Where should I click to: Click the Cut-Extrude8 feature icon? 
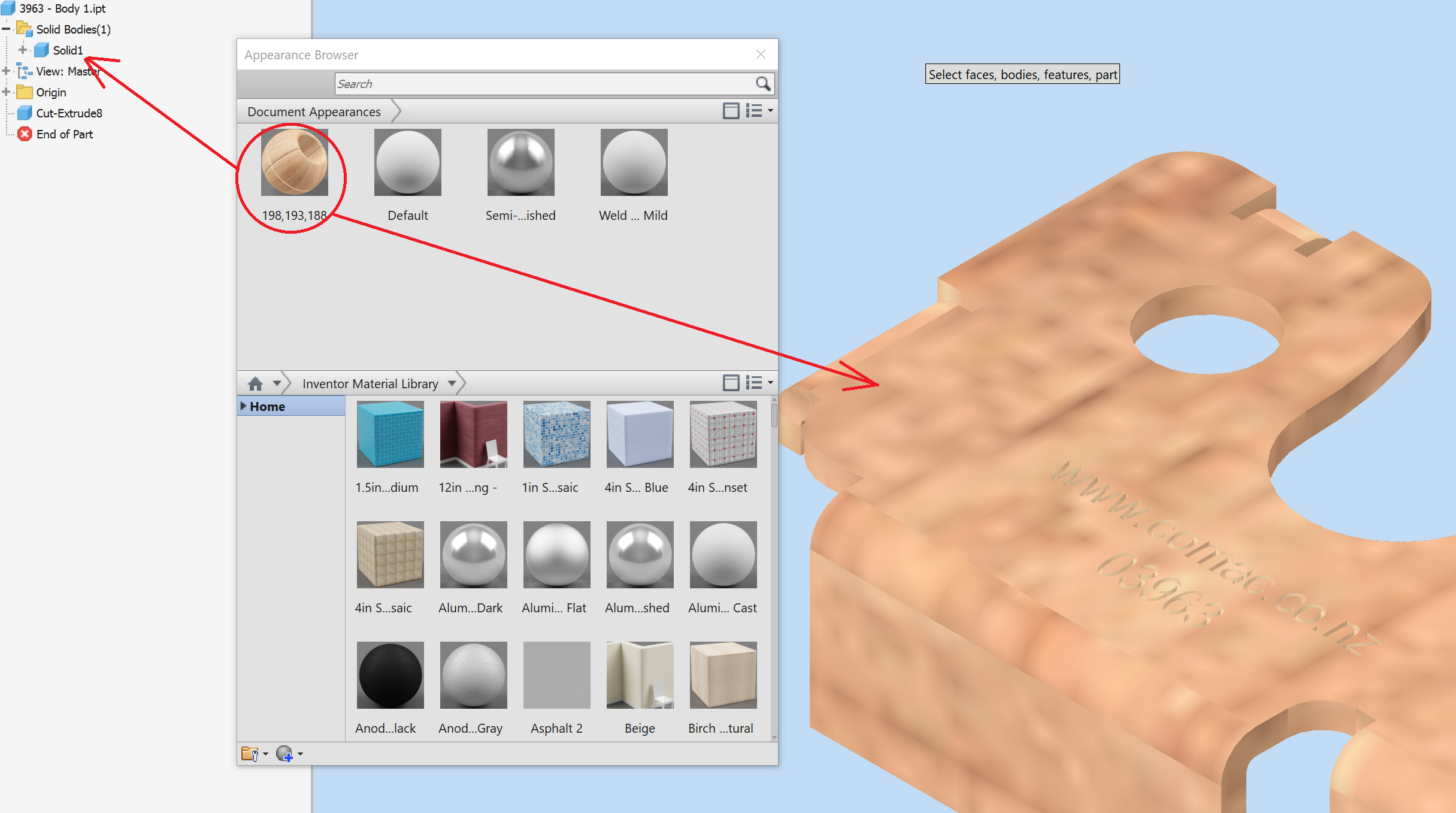click(x=24, y=113)
